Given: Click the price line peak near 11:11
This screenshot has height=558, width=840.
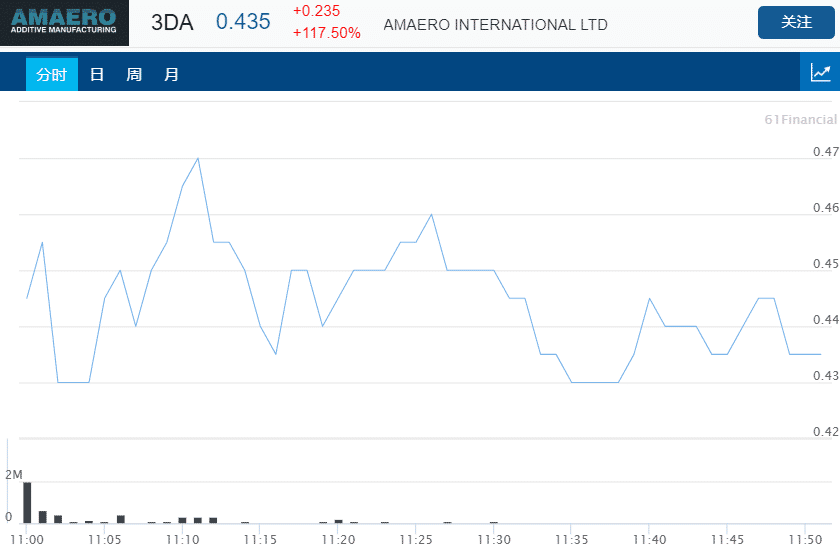Looking at the screenshot, I should tap(198, 159).
